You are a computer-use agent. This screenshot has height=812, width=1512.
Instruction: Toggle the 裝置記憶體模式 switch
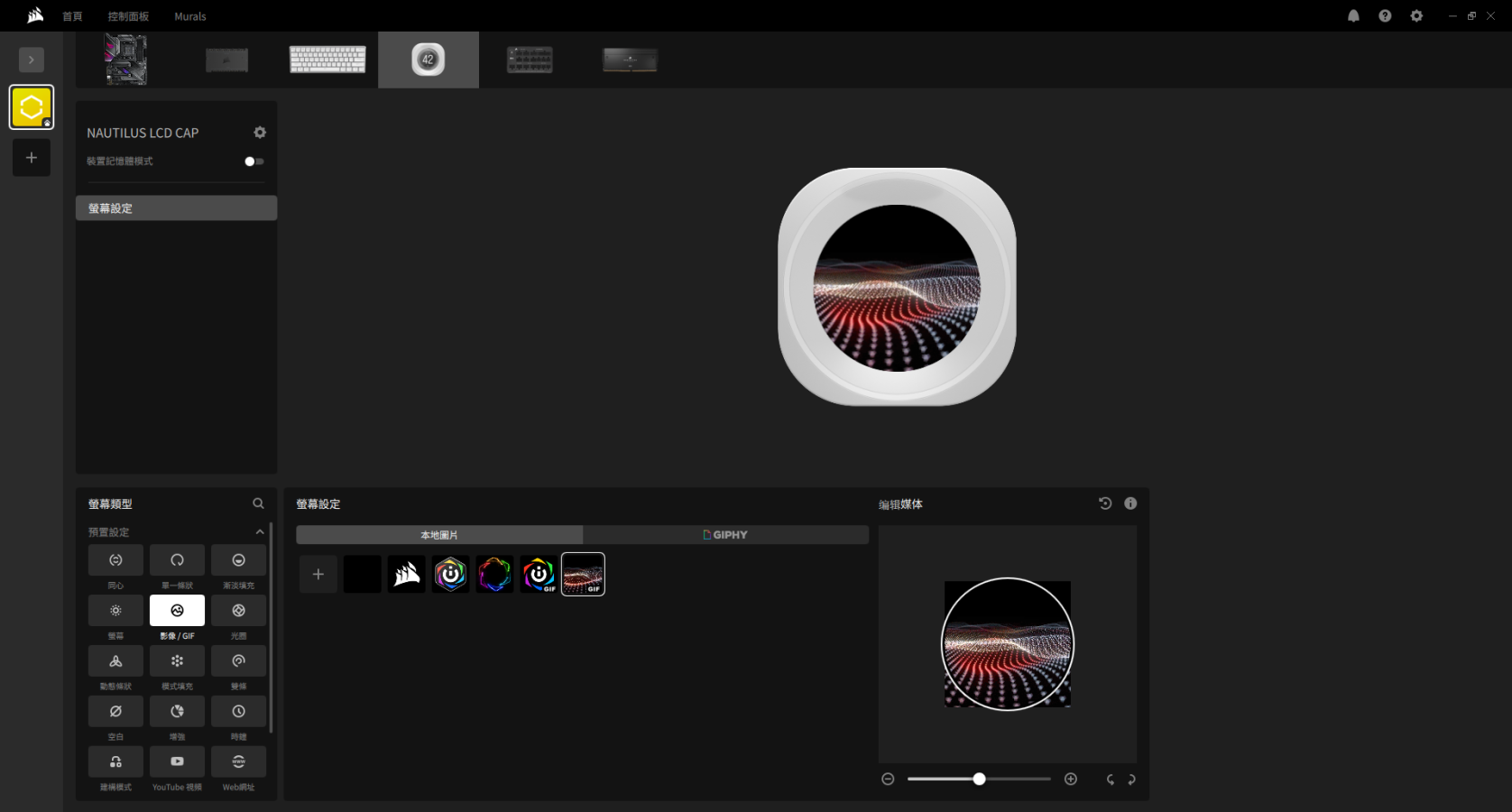254,161
